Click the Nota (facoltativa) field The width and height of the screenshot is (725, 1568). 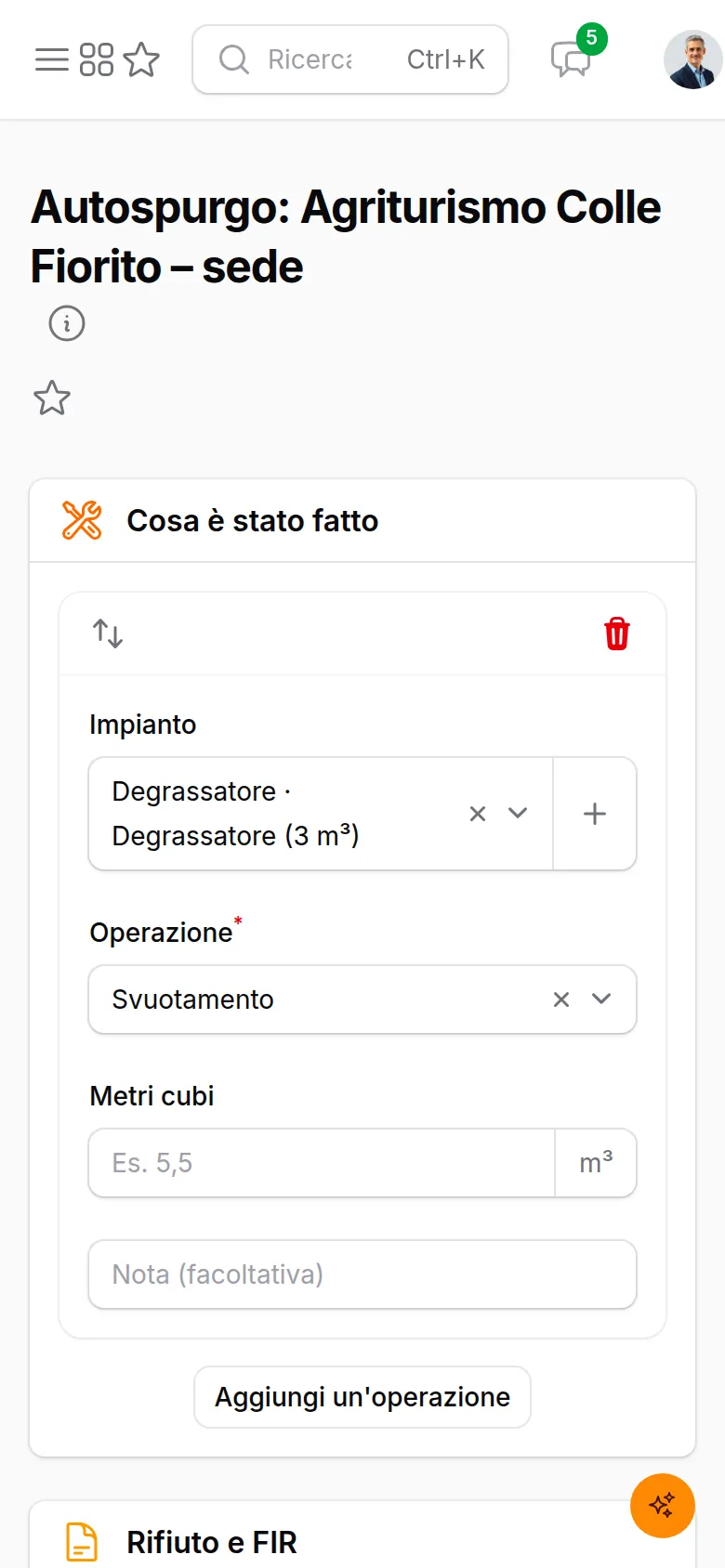[362, 1274]
